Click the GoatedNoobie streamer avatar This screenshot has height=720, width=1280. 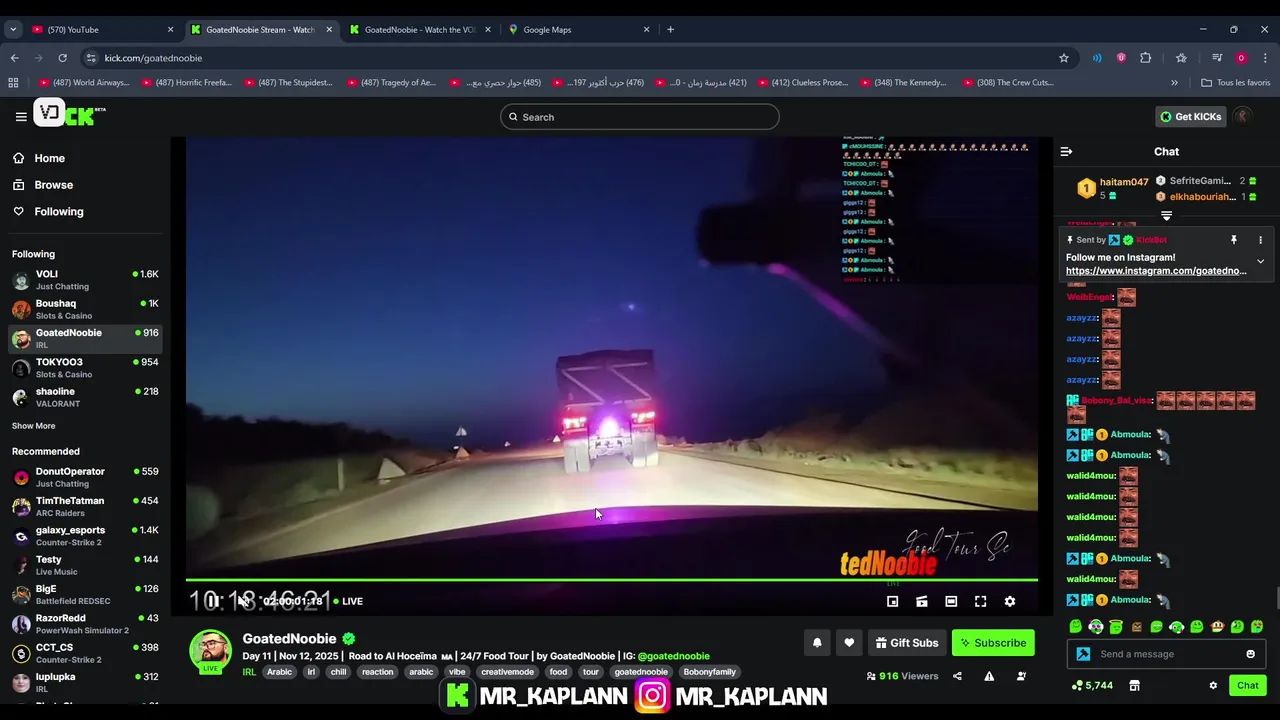click(211, 651)
